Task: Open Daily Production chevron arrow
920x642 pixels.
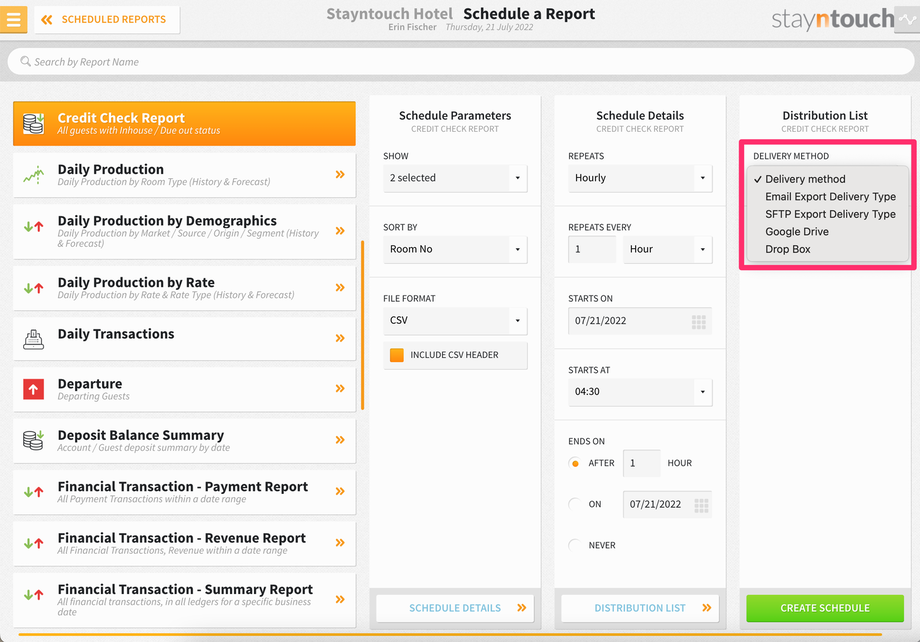Action: (x=340, y=174)
